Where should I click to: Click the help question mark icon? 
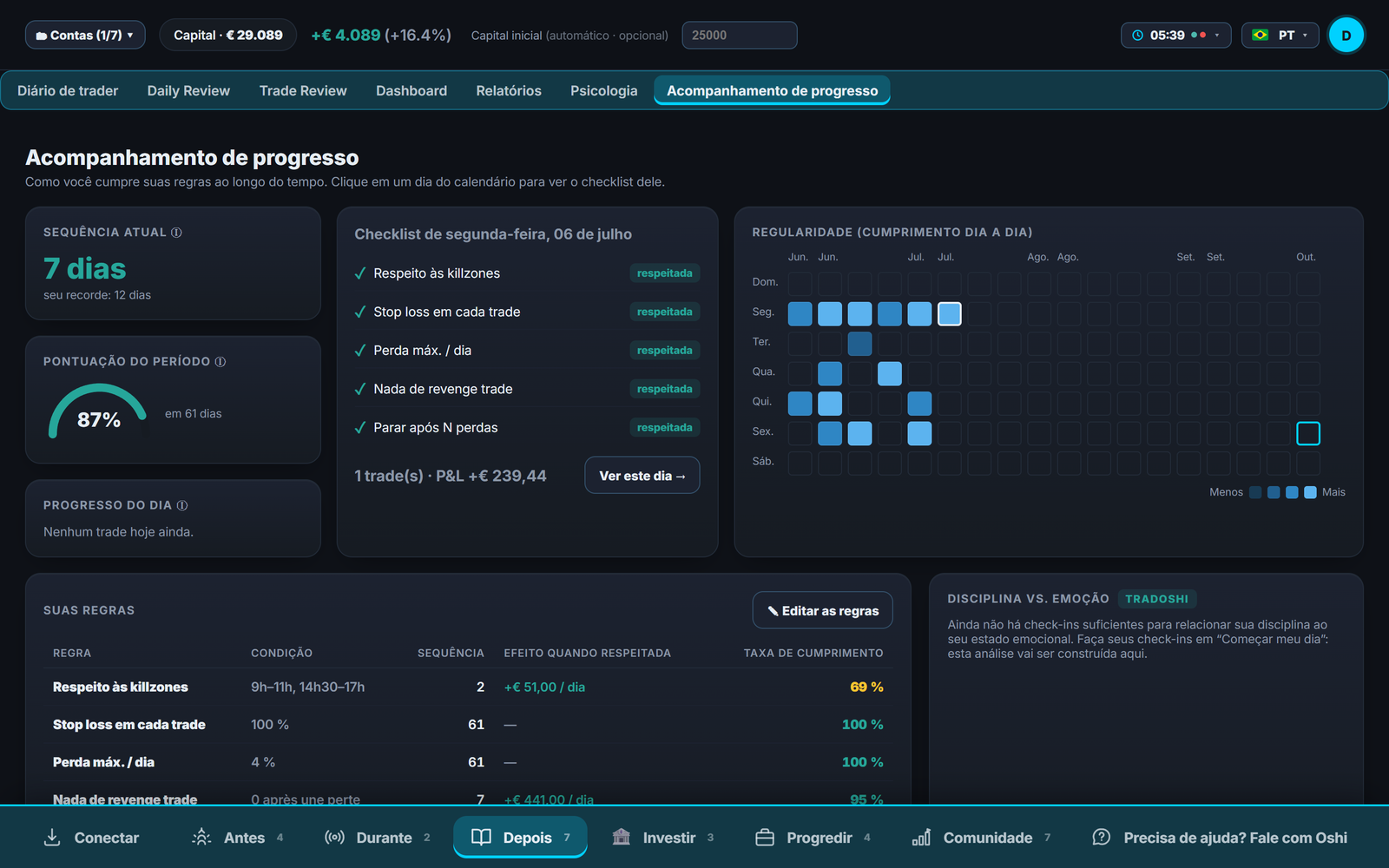tap(1102, 838)
